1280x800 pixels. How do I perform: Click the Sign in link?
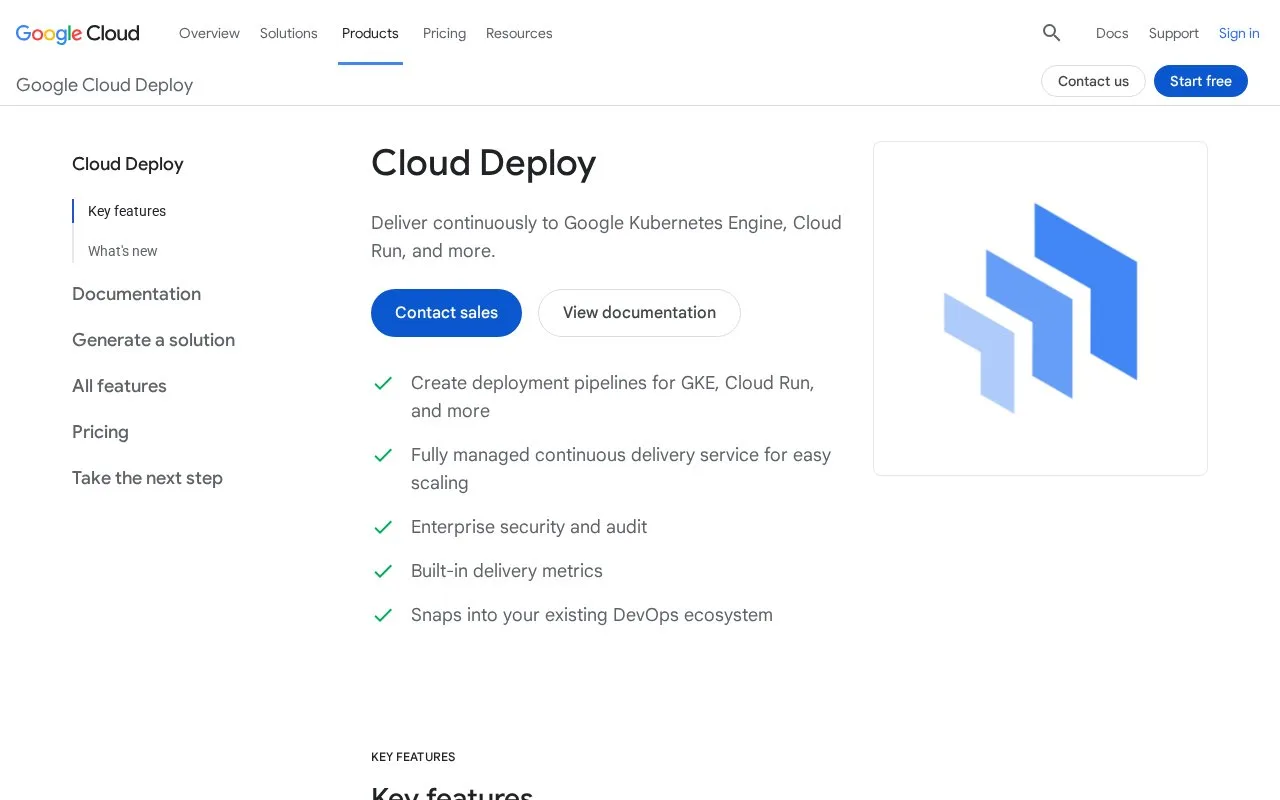pos(1239,33)
